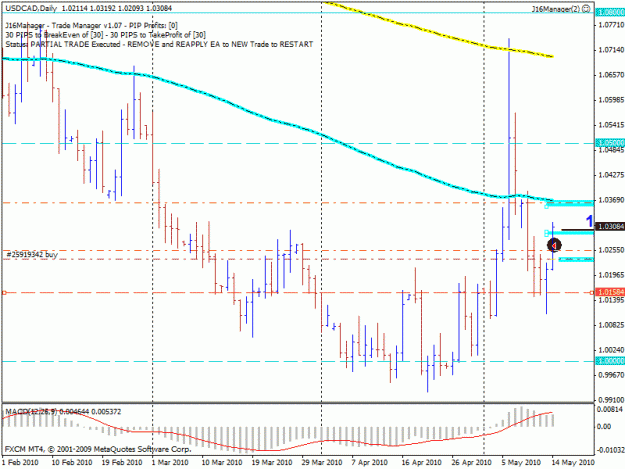Image resolution: width=625 pixels, height=469 pixels.
Task: Click the 1.05985 price scale value
Action: 611,100
